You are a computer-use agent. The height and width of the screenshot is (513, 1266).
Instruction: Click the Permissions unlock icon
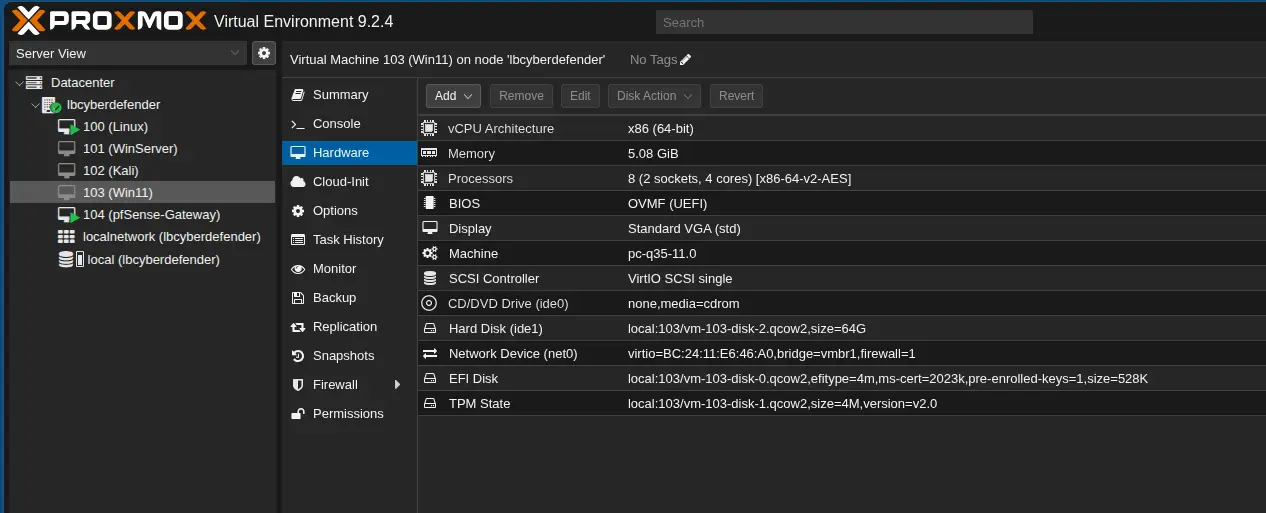pos(297,413)
